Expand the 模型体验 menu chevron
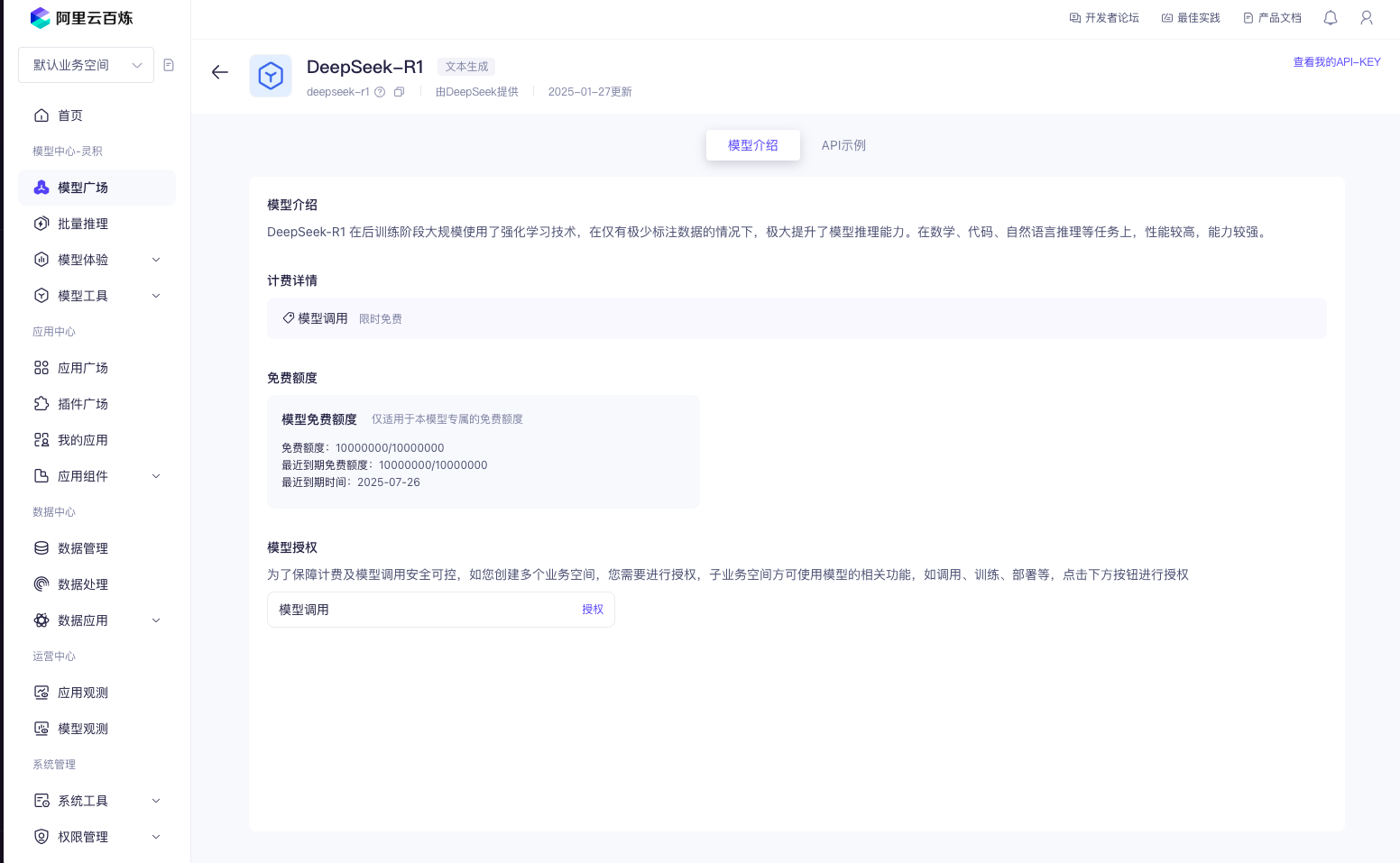Image resolution: width=1400 pixels, height=863 pixels. 156,260
